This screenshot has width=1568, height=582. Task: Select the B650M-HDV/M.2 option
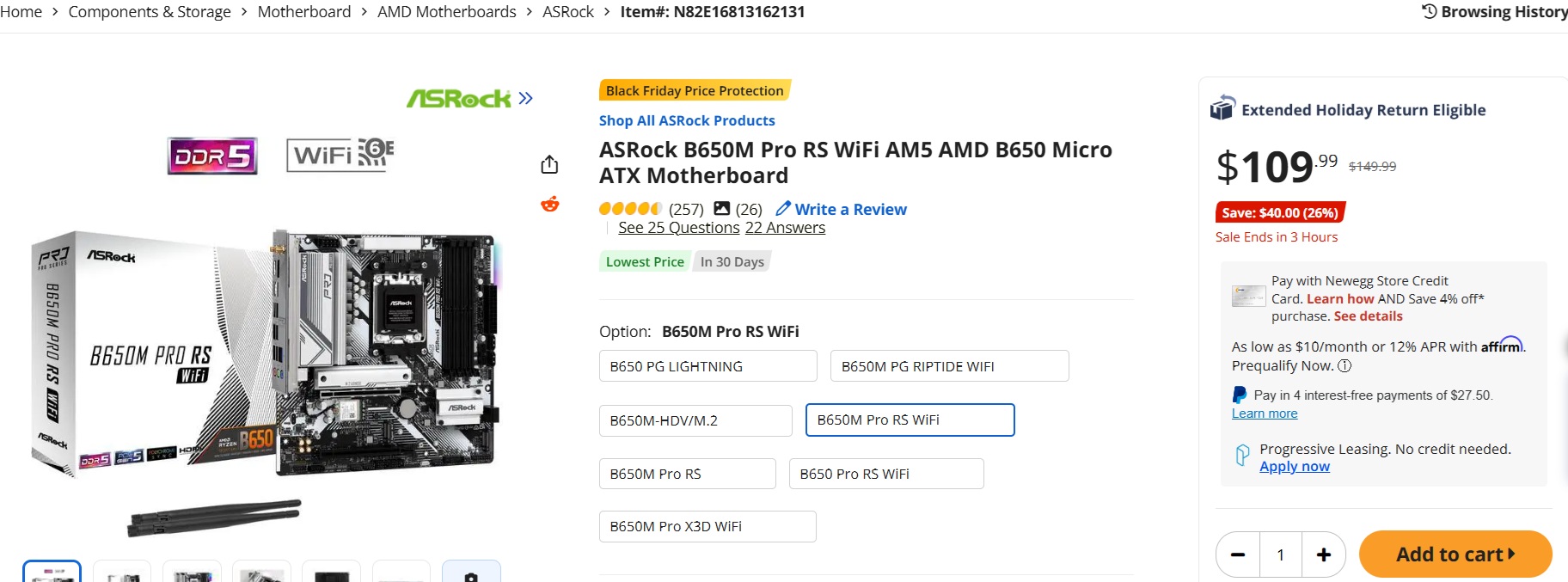695,420
